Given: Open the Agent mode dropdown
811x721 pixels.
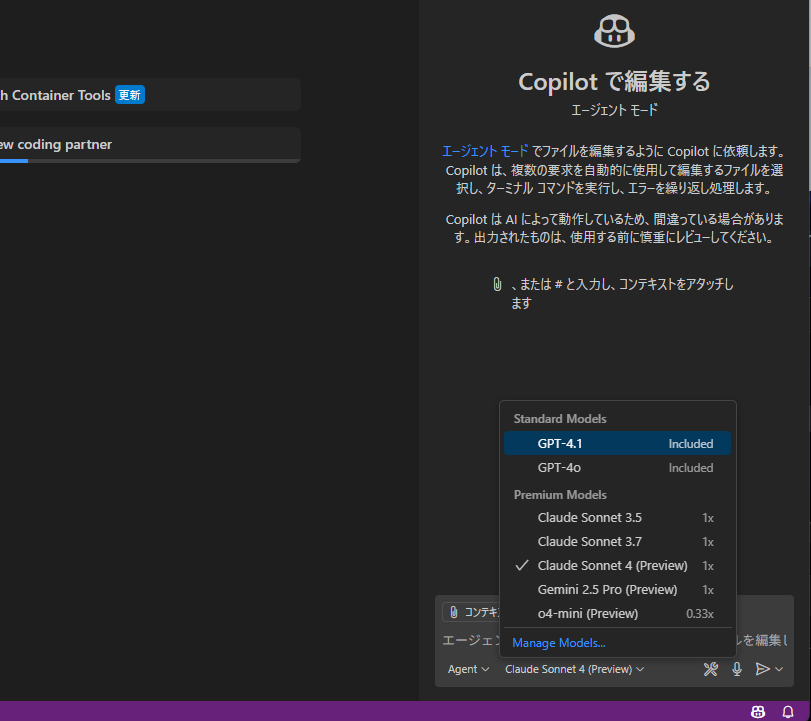Looking at the screenshot, I should pyautogui.click(x=468, y=669).
